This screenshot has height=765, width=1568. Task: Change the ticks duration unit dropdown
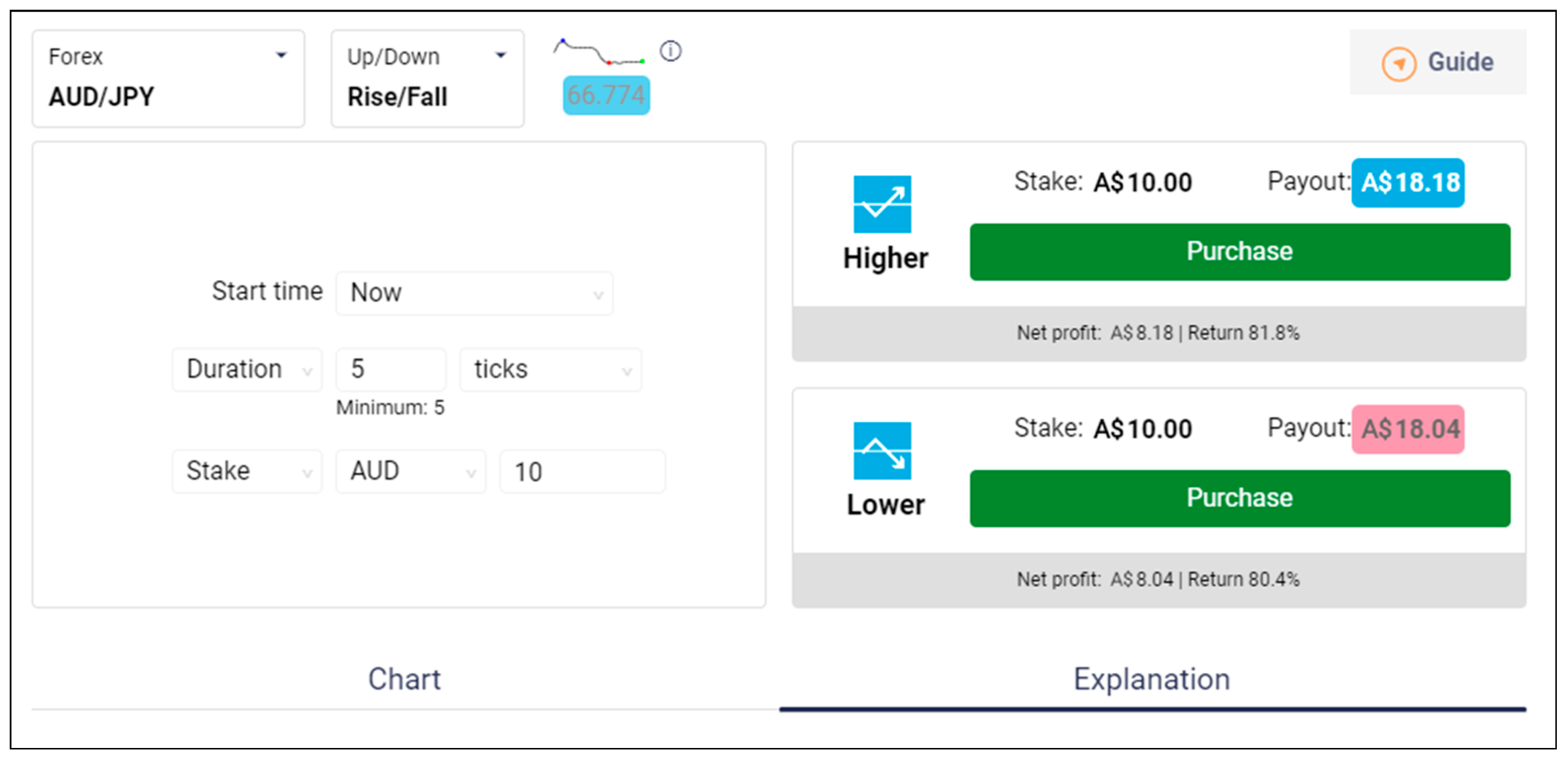pos(550,370)
